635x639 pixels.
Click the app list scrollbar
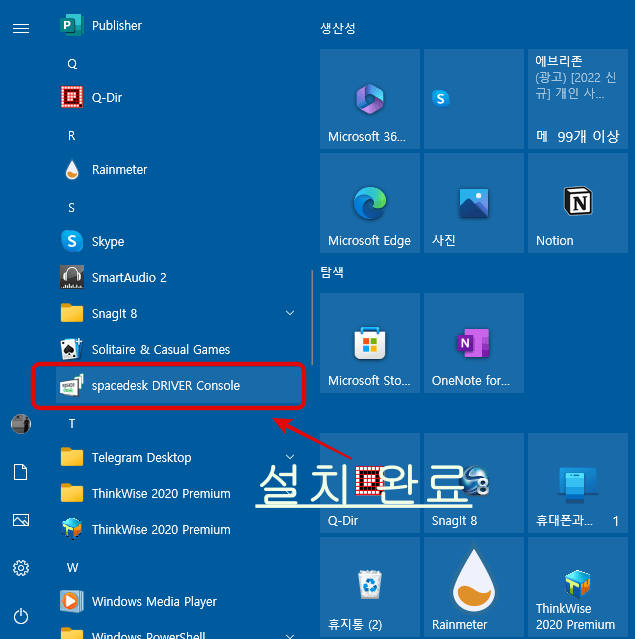[312, 317]
